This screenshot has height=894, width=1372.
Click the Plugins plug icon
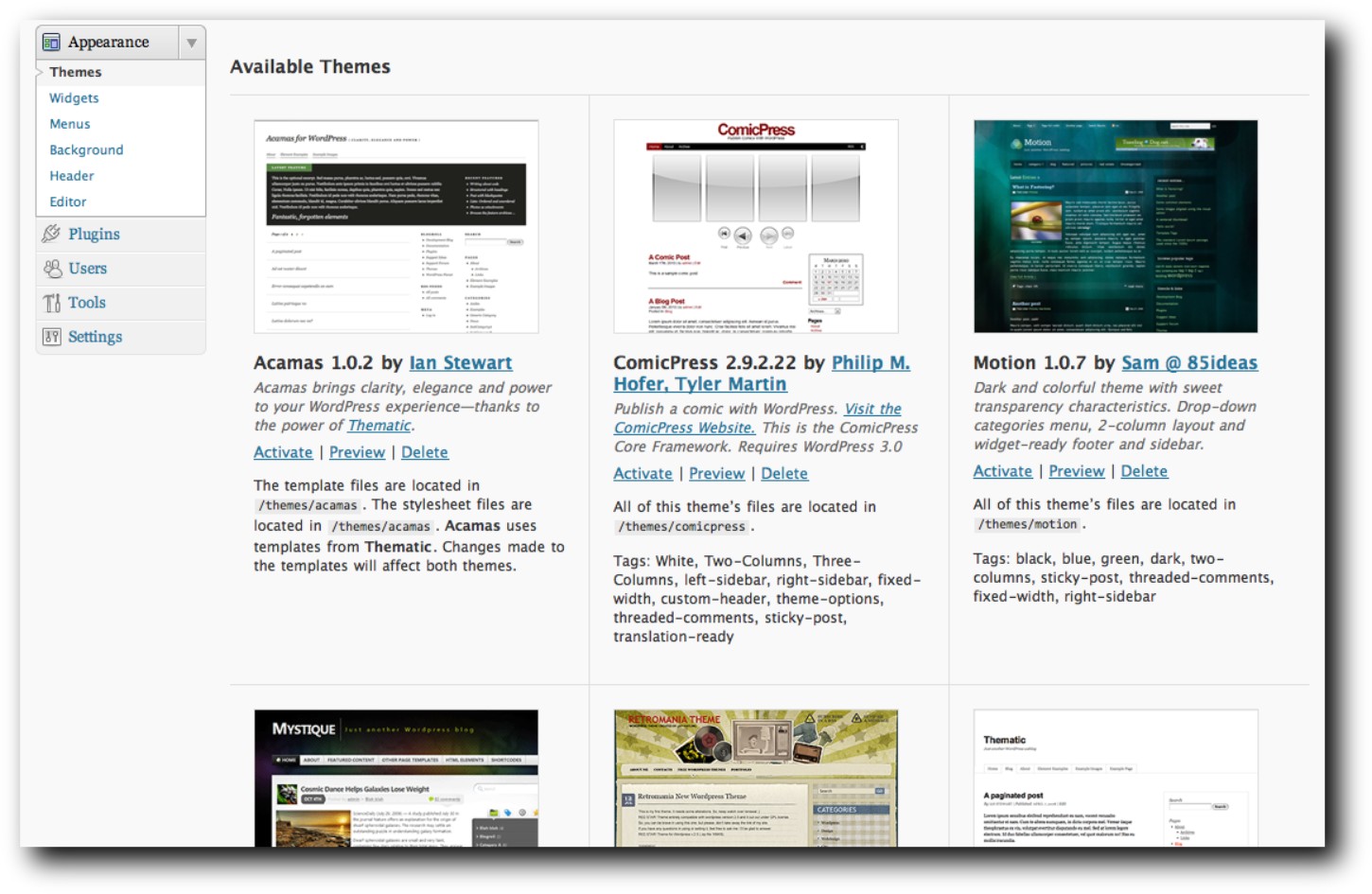point(51,234)
